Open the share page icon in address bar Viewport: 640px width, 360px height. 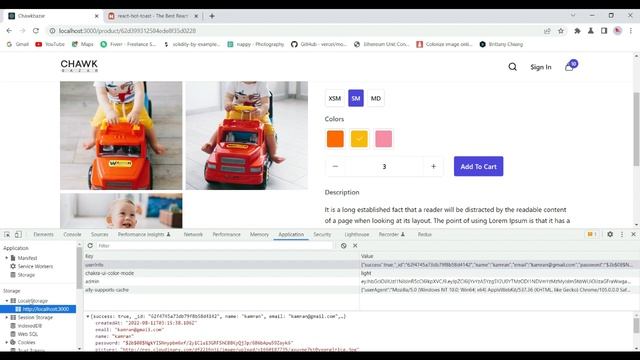pyautogui.click(x=547, y=31)
